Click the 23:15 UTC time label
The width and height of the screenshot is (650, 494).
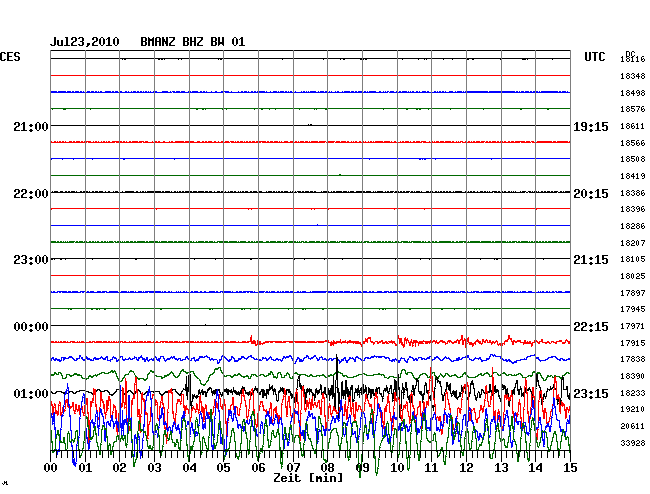point(591,393)
